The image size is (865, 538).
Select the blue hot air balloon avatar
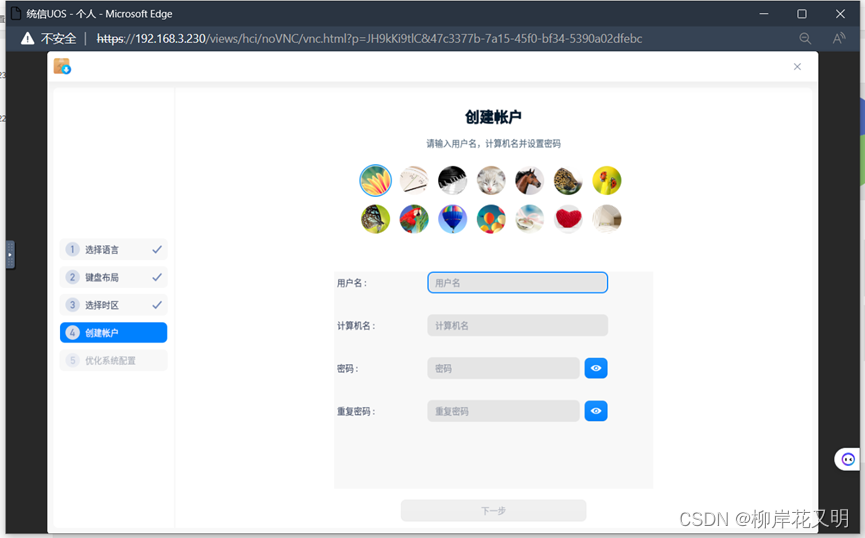452,219
